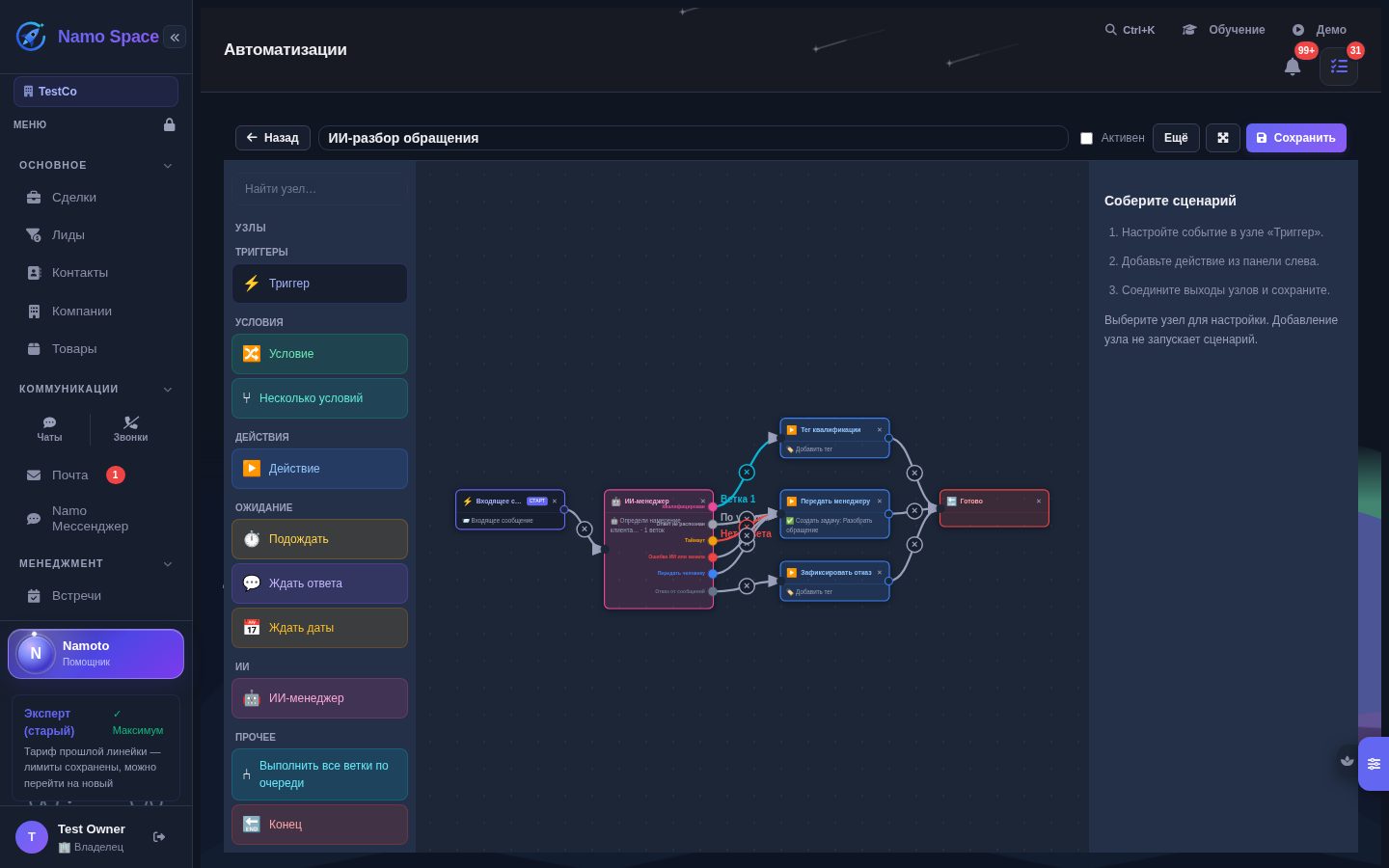The image size is (1389, 868).
Task: Click the Назад button
Action: (273, 138)
